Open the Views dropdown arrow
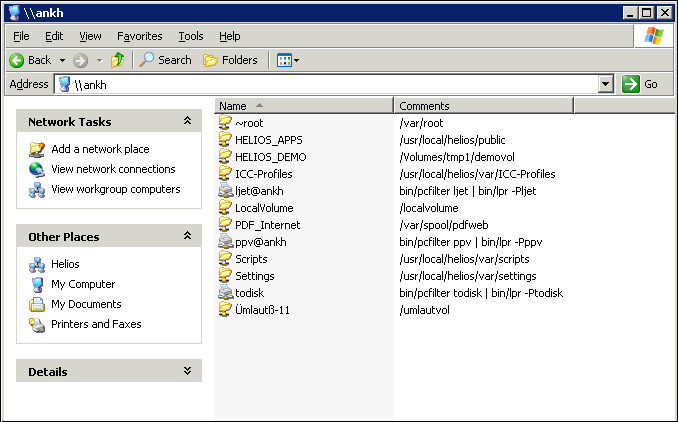The width and height of the screenshot is (678, 422). tap(297, 61)
